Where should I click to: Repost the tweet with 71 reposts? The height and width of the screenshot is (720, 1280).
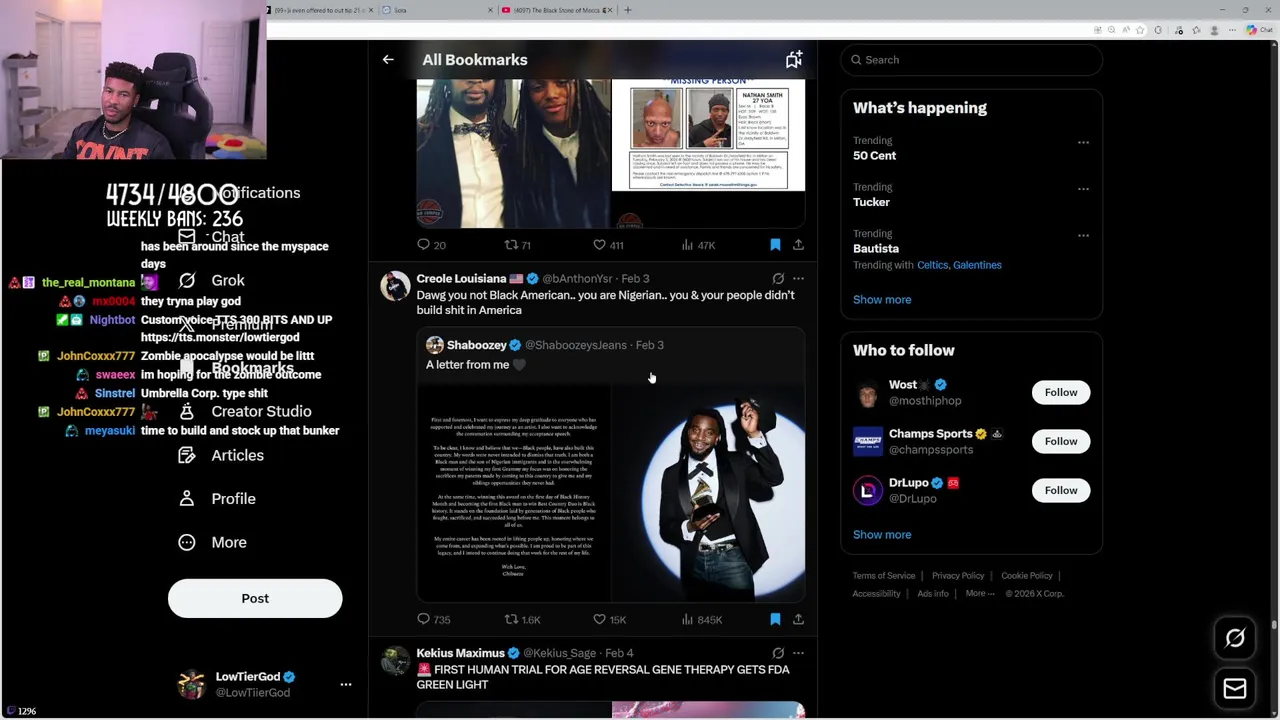click(x=517, y=245)
